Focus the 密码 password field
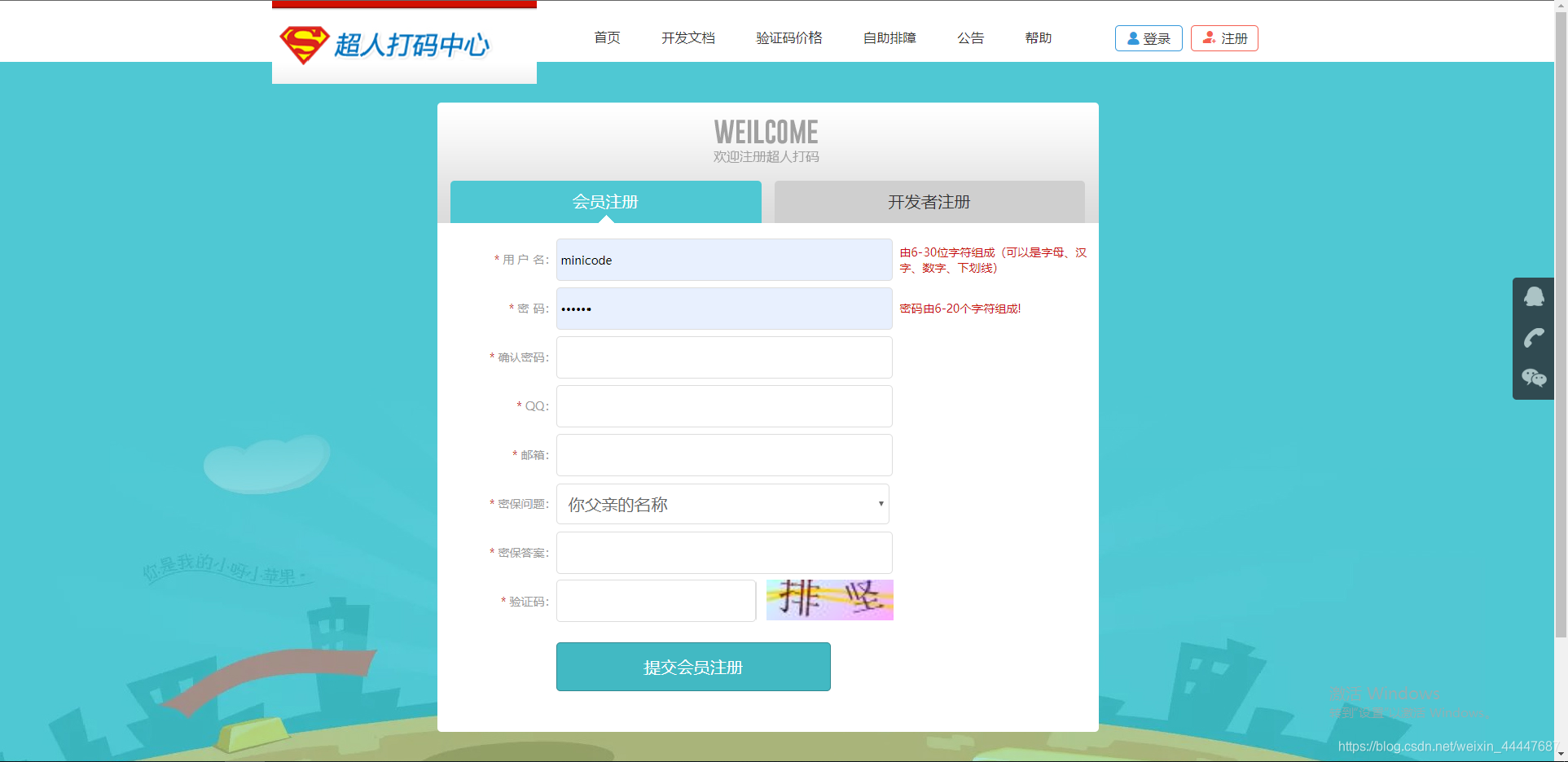The height and width of the screenshot is (762, 1568). click(x=724, y=309)
